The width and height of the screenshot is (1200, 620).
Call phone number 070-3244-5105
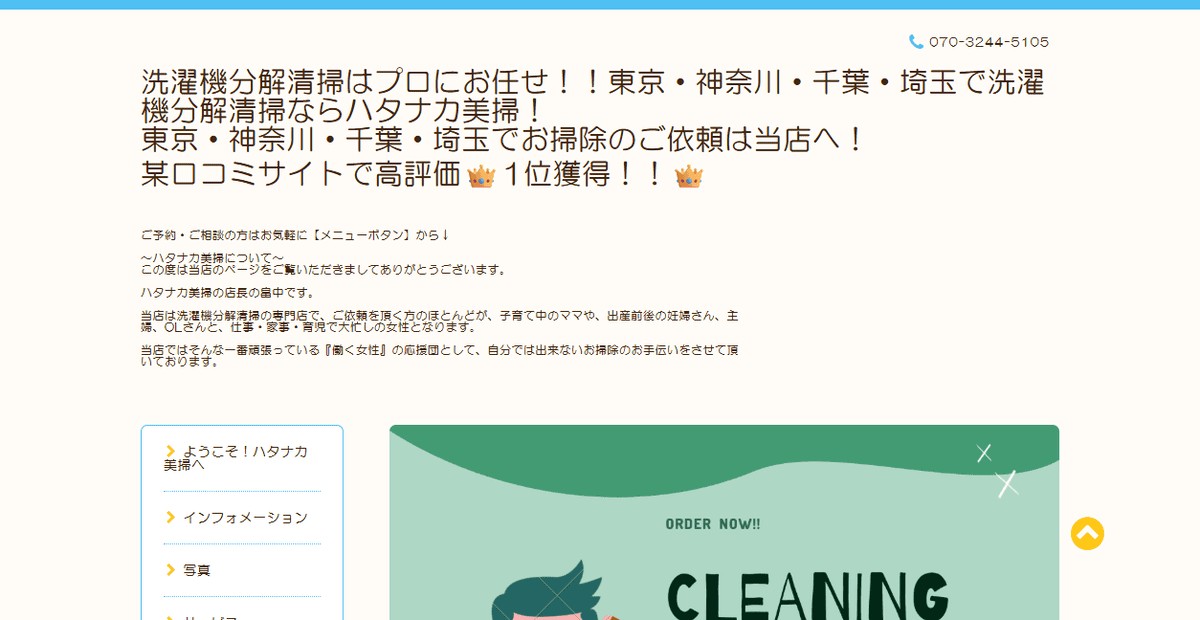click(989, 42)
